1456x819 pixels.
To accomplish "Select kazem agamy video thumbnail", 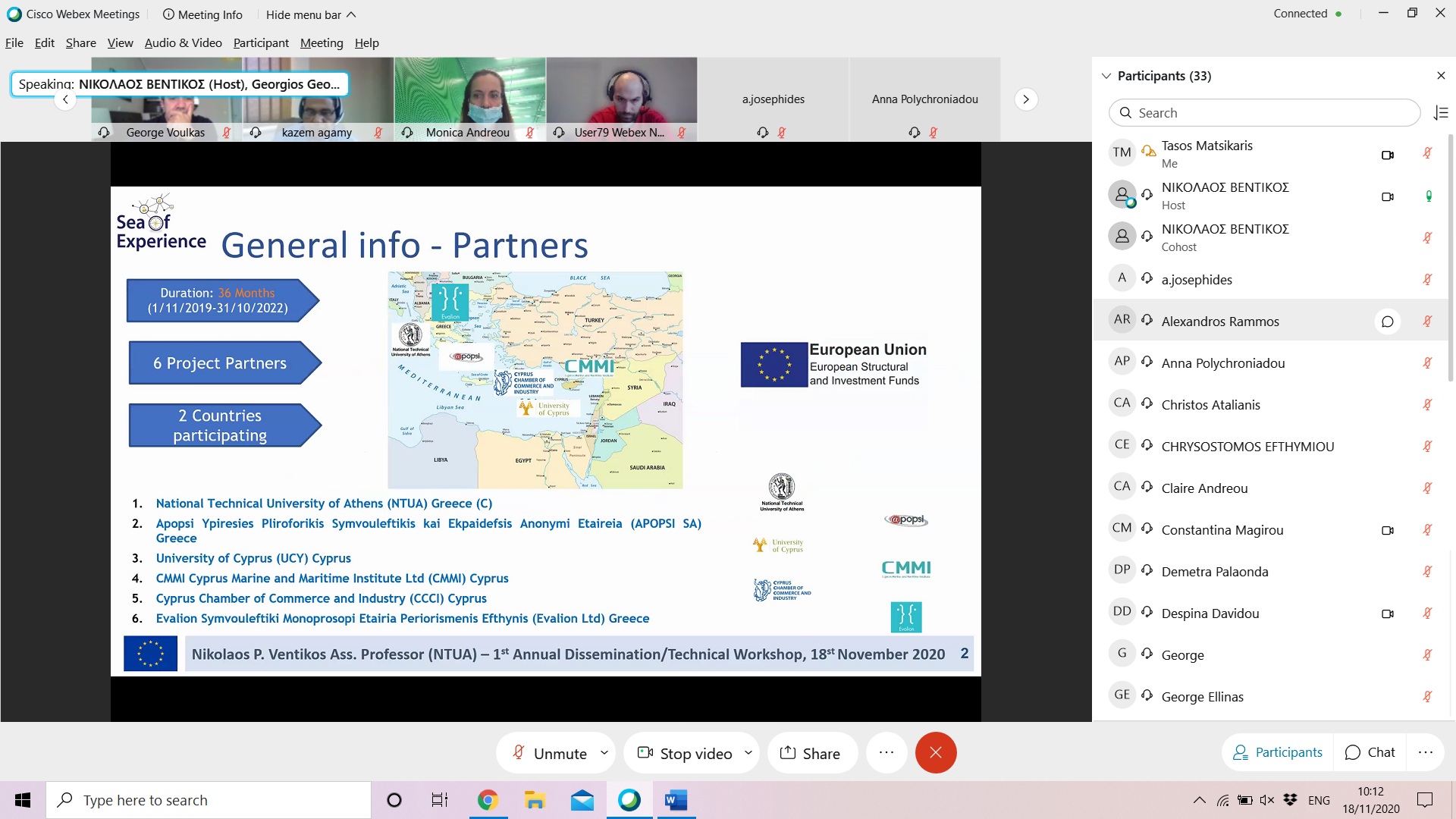I will coord(318,99).
